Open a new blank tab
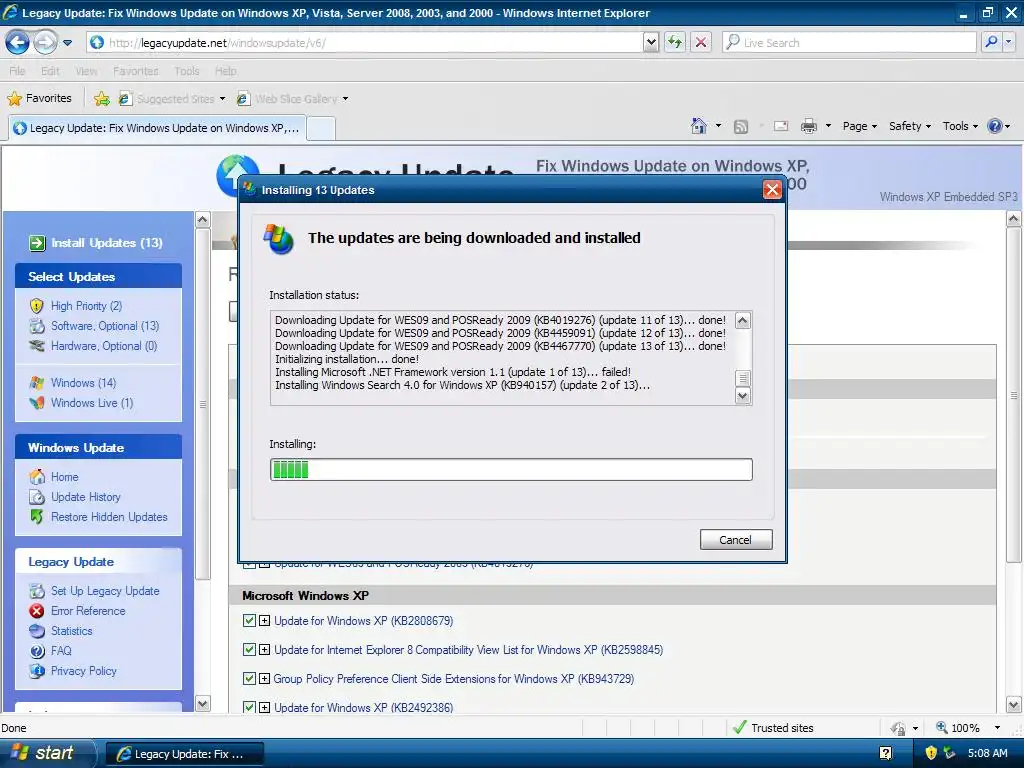This screenshot has height=768, width=1024. (x=321, y=129)
